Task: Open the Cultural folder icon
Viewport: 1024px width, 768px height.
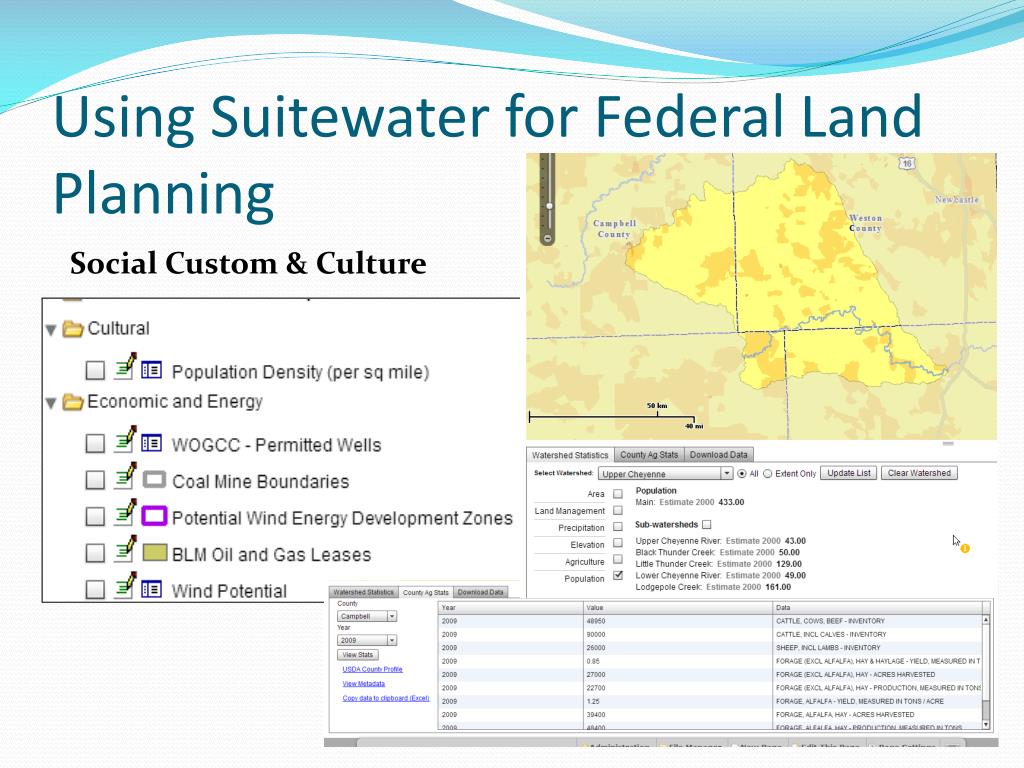Action: [72, 328]
